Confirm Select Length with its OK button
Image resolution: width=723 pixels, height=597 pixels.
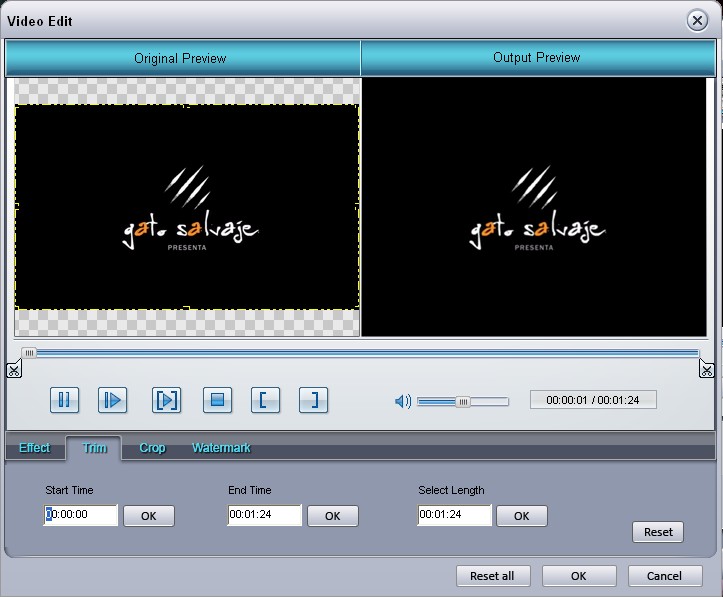click(x=522, y=516)
